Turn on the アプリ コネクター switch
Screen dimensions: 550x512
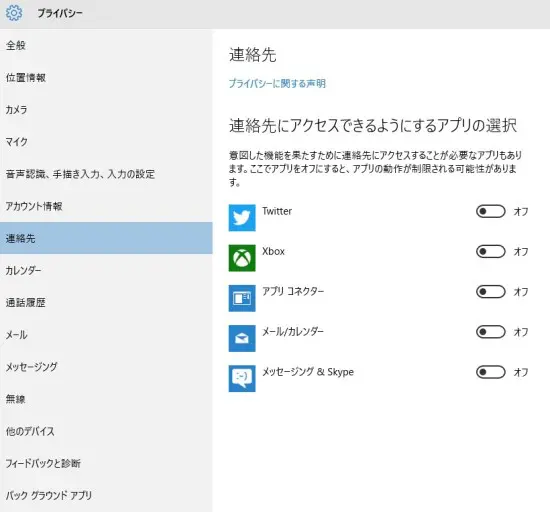coord(490,292)
